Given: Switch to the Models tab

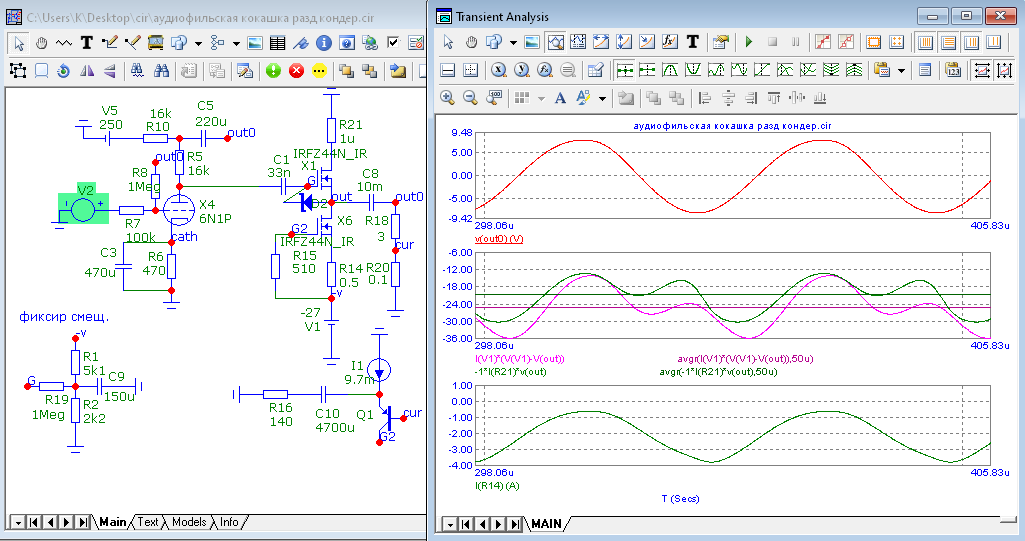Looking at the screenshot, I should point(189,522).
